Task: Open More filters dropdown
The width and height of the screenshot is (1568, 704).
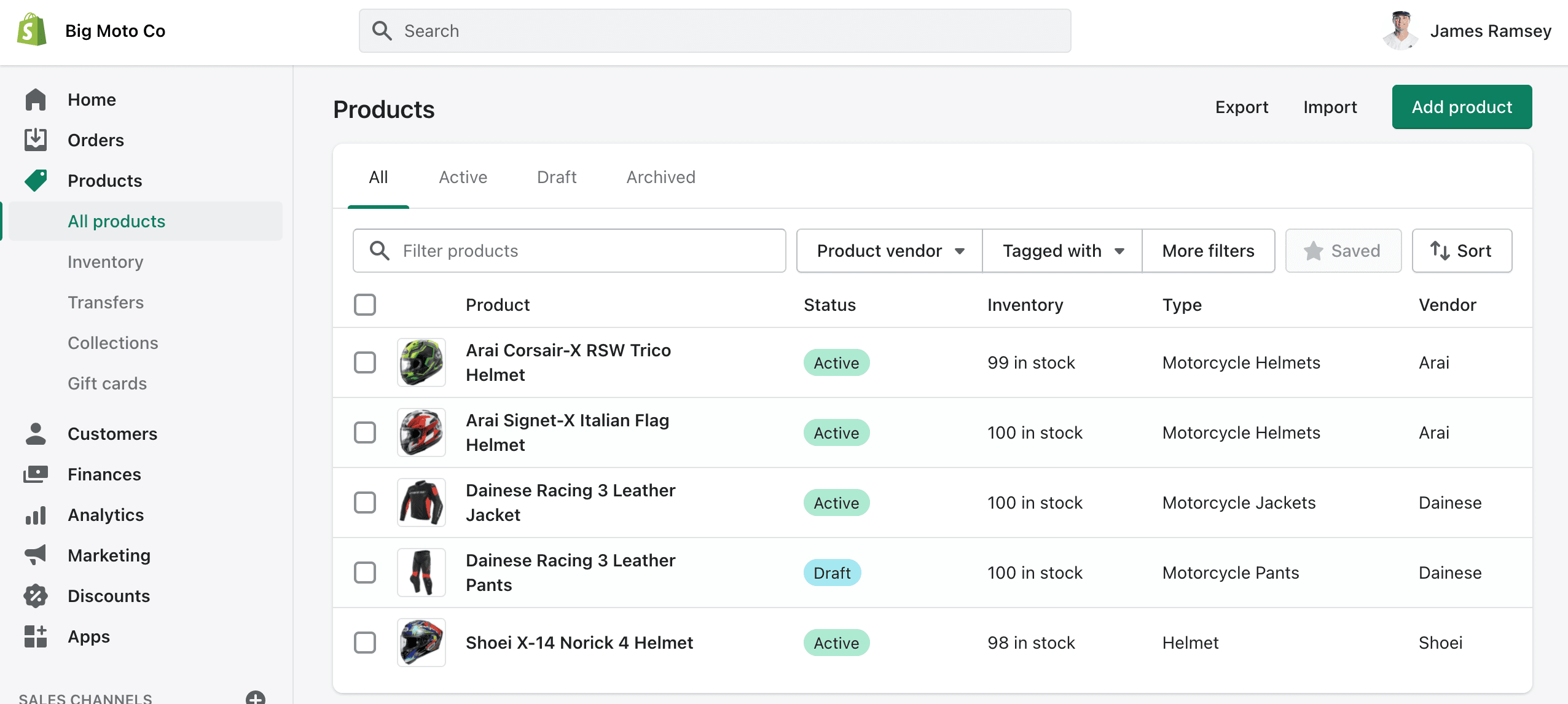Action: click(x=1208, y=251)
